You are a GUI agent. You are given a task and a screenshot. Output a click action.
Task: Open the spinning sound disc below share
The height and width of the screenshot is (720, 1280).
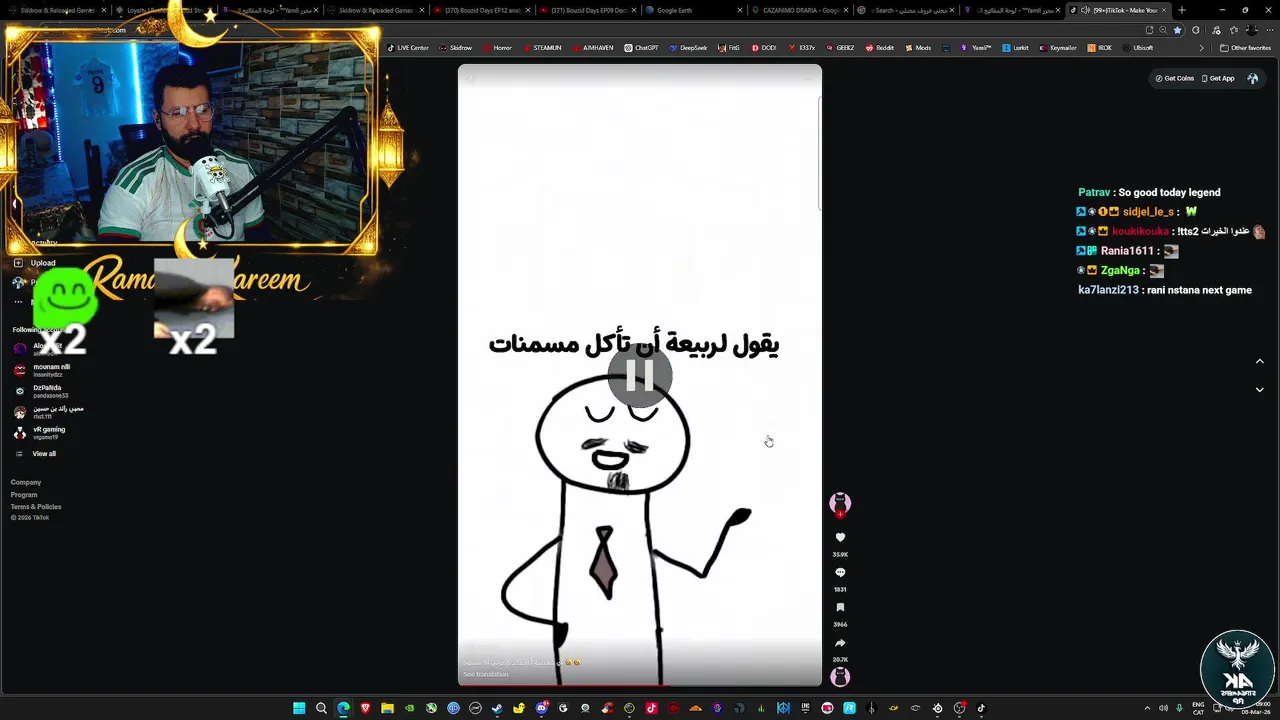(x=840, y=677)
